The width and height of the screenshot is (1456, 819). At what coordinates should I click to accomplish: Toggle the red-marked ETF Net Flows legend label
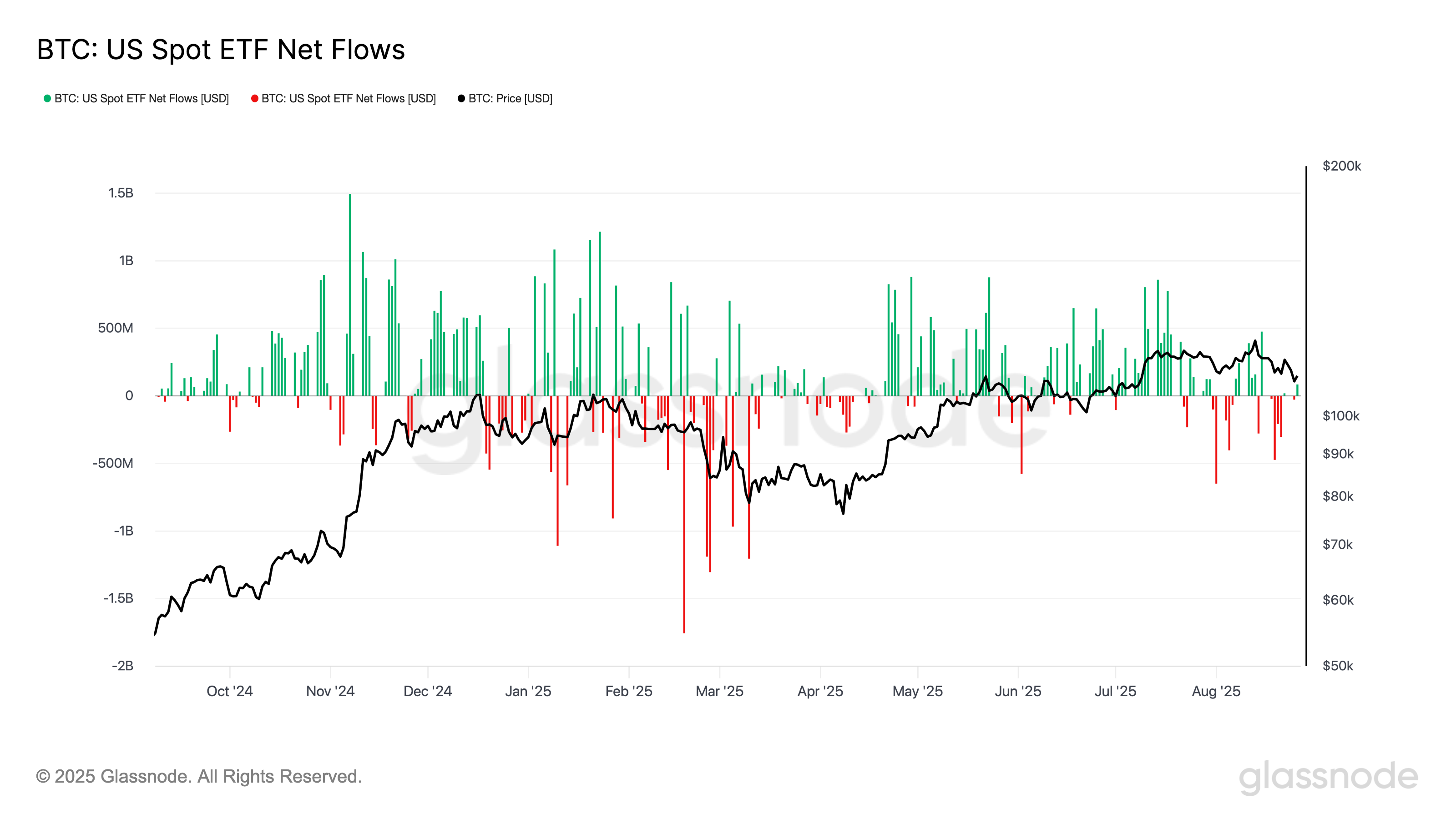click(x=348, y=98)
